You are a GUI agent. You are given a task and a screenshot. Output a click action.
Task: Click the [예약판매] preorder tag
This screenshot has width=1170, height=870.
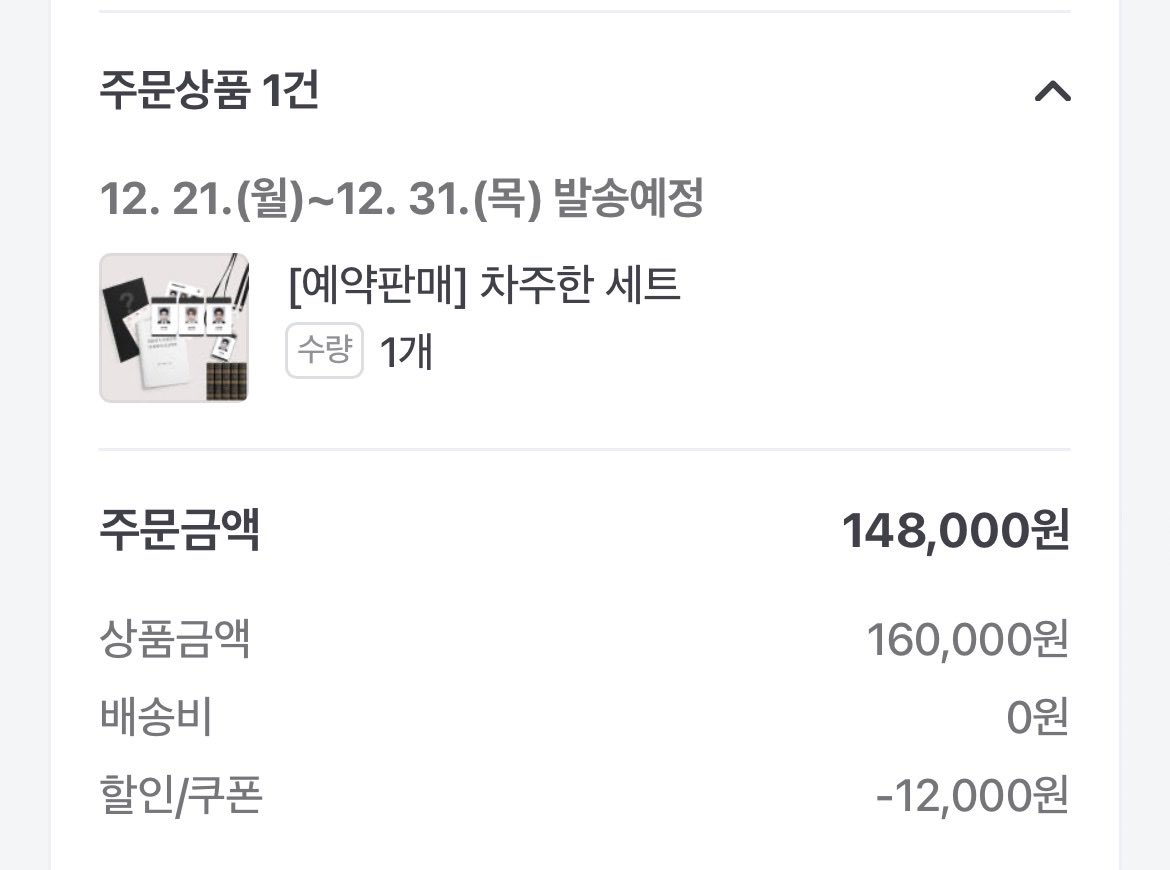point(378,285)
